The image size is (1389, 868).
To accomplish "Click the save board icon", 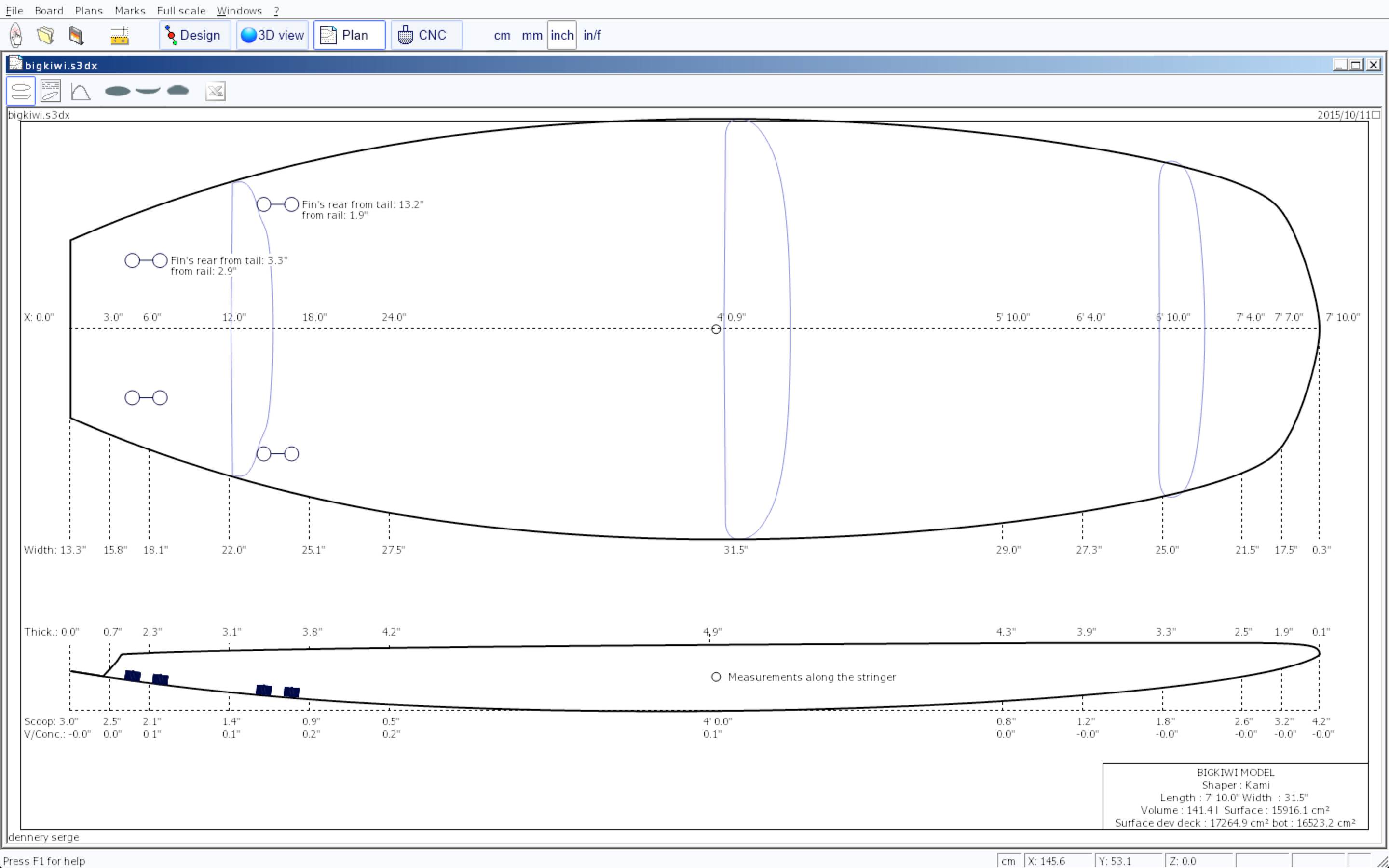I will click(76, 35).
